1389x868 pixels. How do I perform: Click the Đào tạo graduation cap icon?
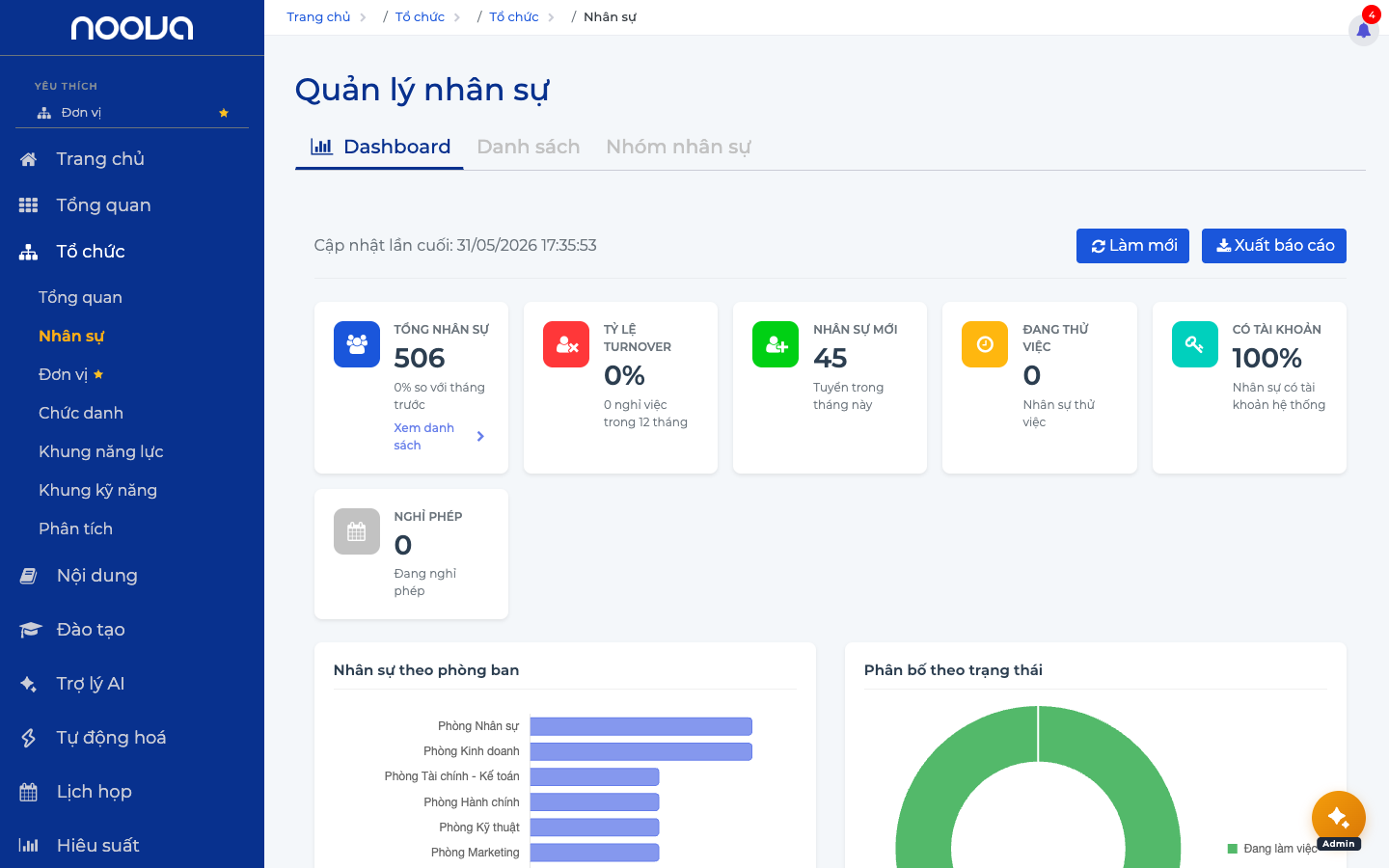click(30, 630)
